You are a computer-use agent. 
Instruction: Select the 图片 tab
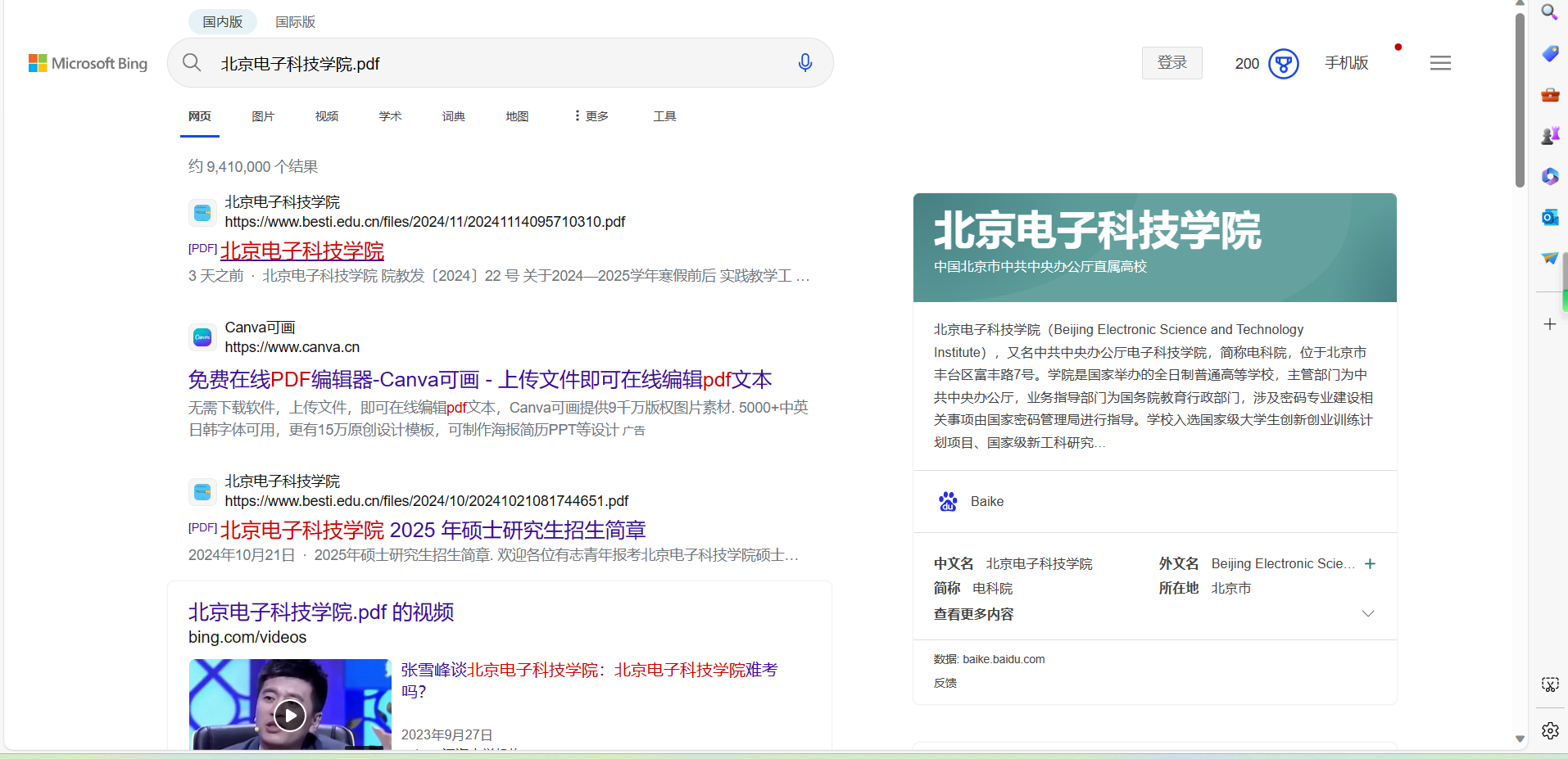pos(263,116)
